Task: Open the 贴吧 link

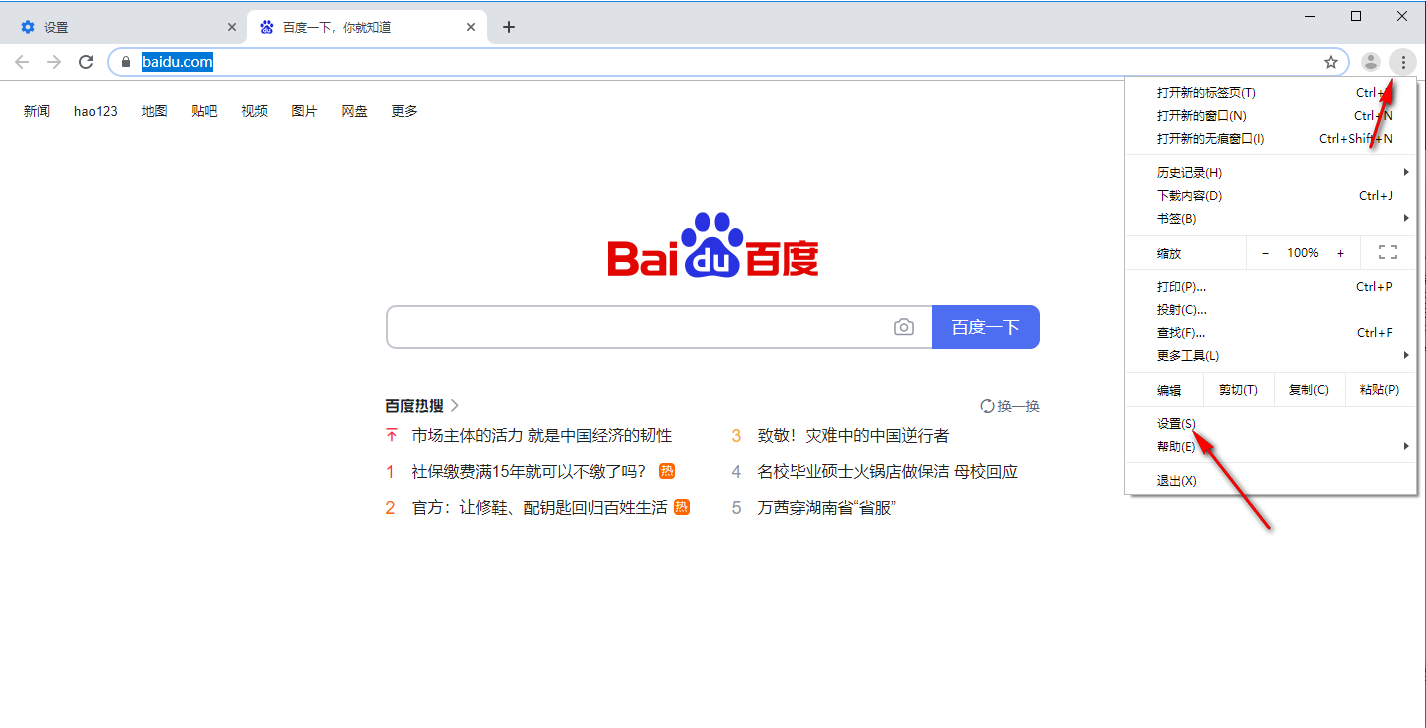Action: click(204, 111)
